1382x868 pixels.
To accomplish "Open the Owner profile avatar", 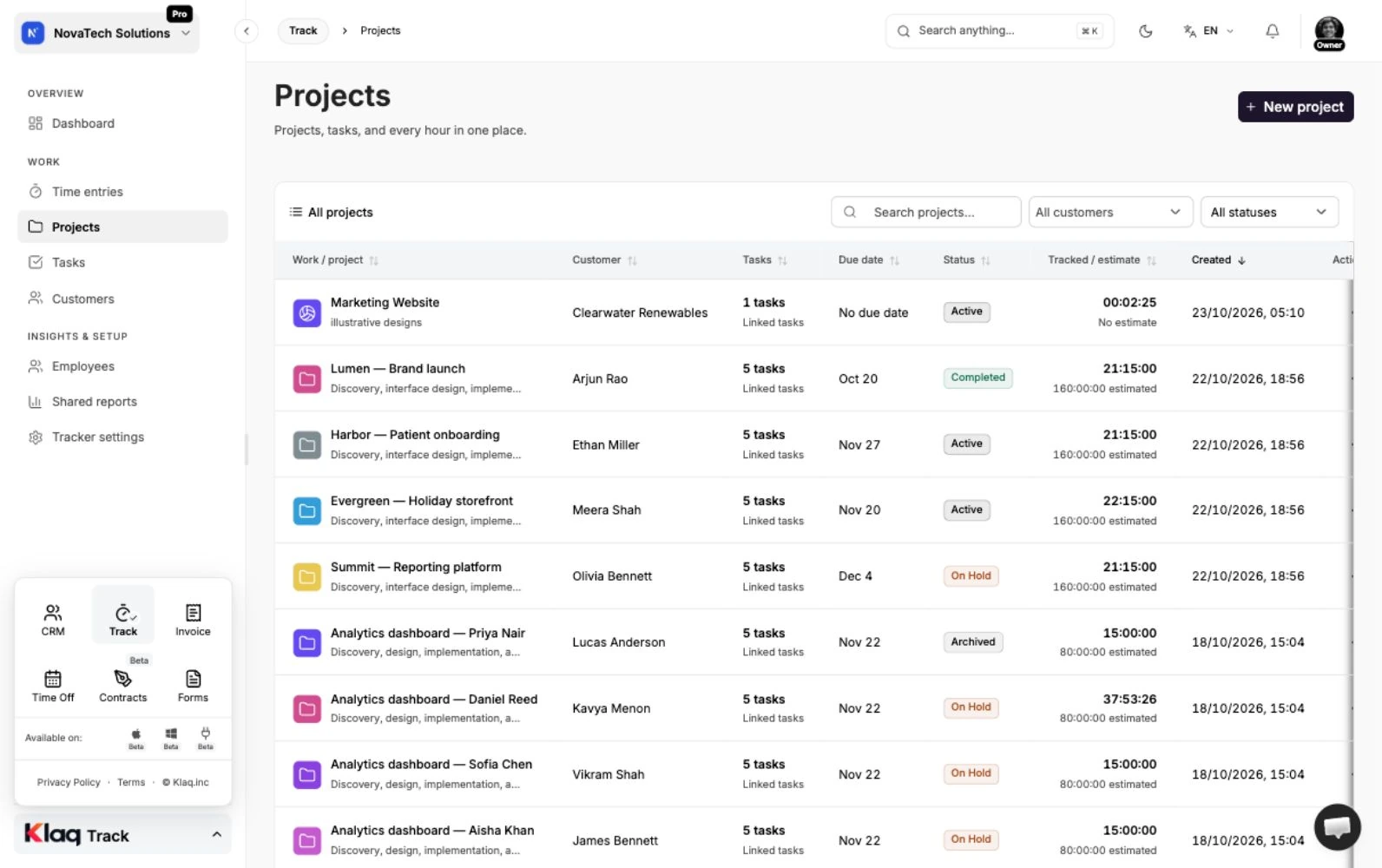I will click(x=1329, y=33).
